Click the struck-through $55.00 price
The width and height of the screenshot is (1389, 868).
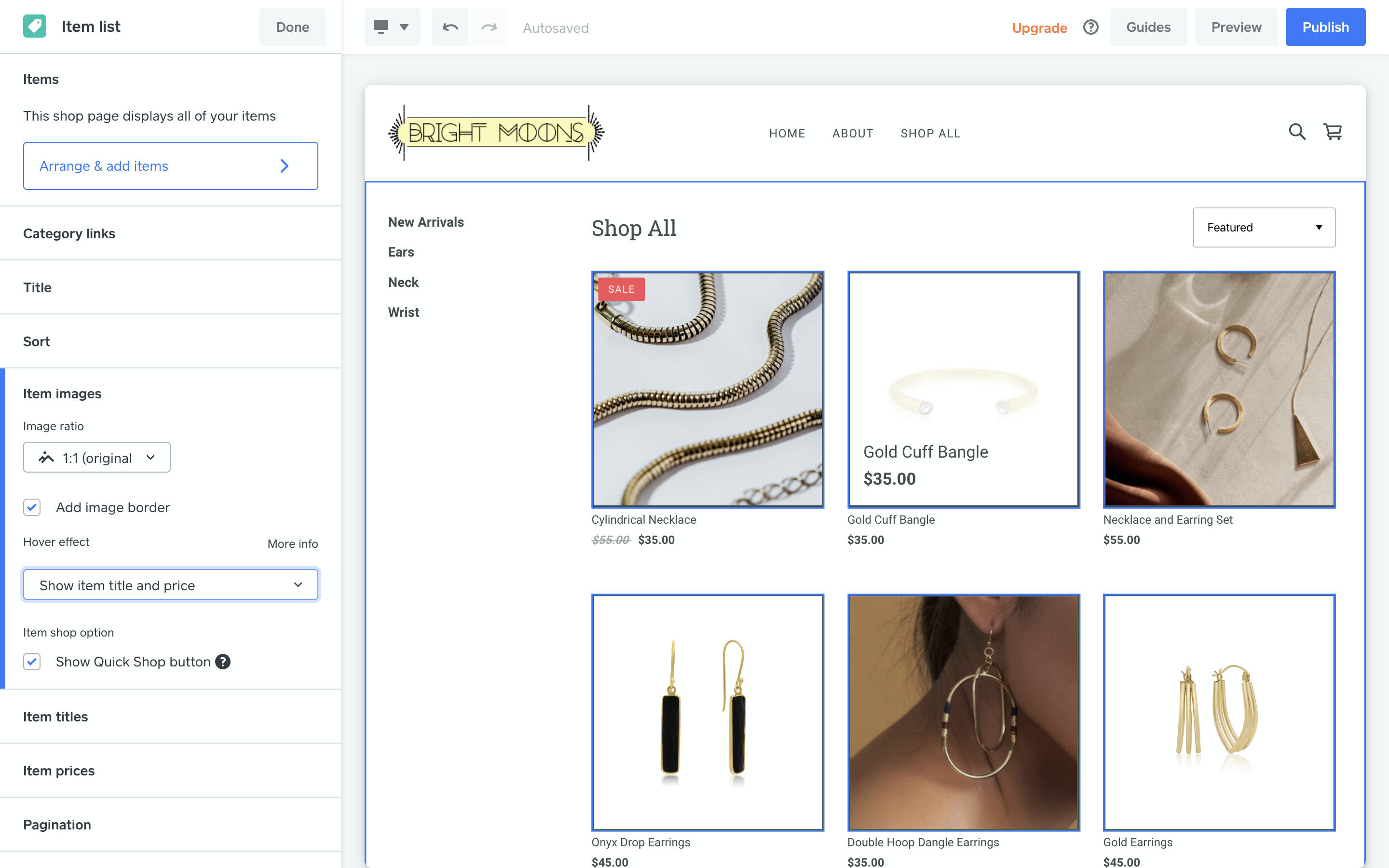point(611,540)
